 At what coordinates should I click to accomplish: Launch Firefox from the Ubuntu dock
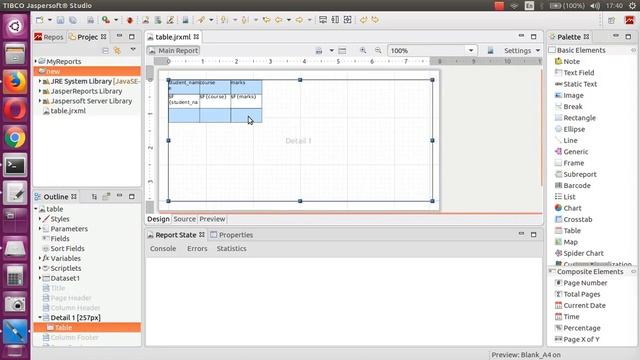pyautogui.click(x=15, y=82)
